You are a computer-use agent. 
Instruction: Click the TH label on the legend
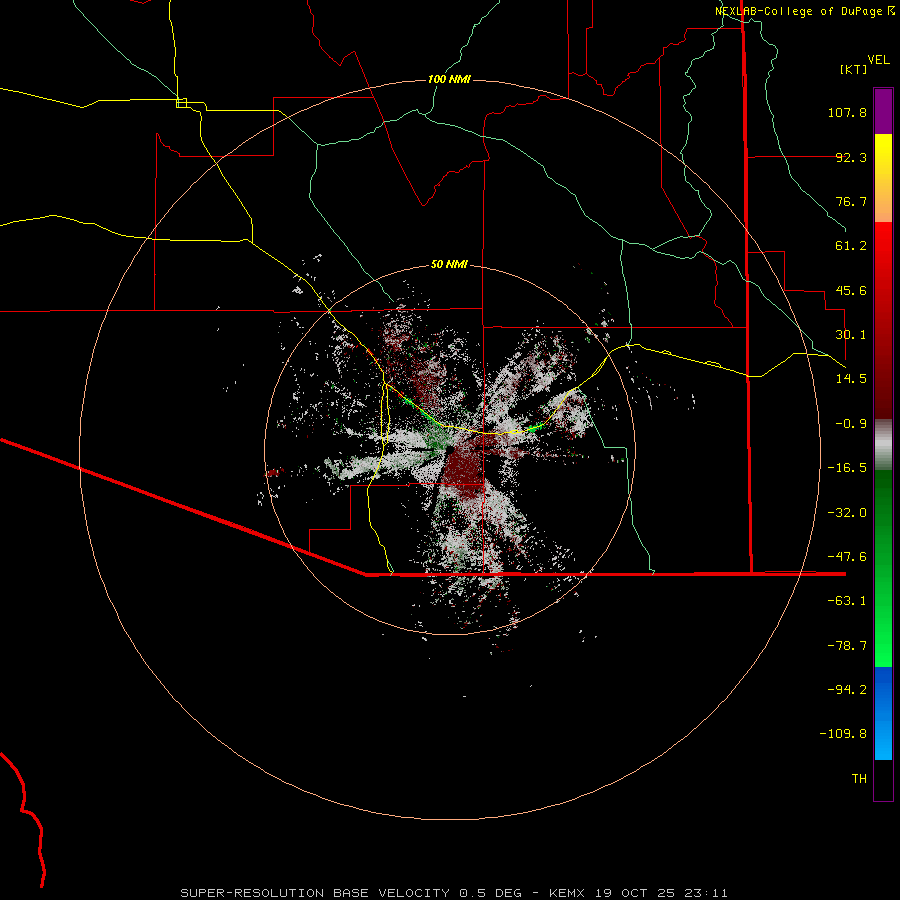(859, 779)
